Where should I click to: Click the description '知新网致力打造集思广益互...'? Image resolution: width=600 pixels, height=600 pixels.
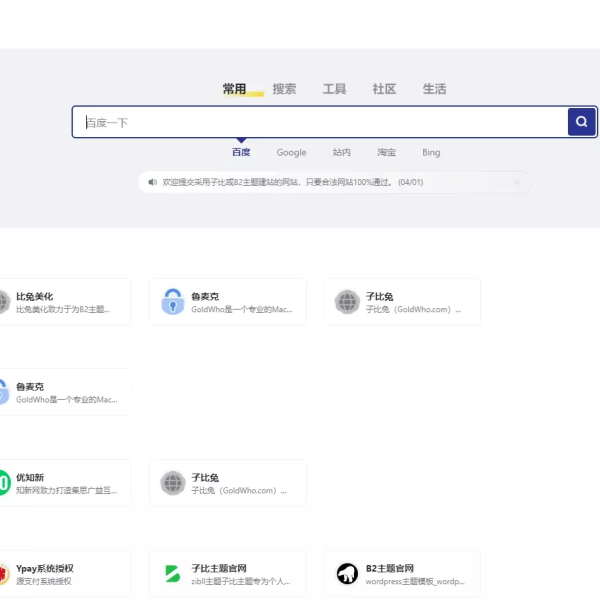click(67, 491)
